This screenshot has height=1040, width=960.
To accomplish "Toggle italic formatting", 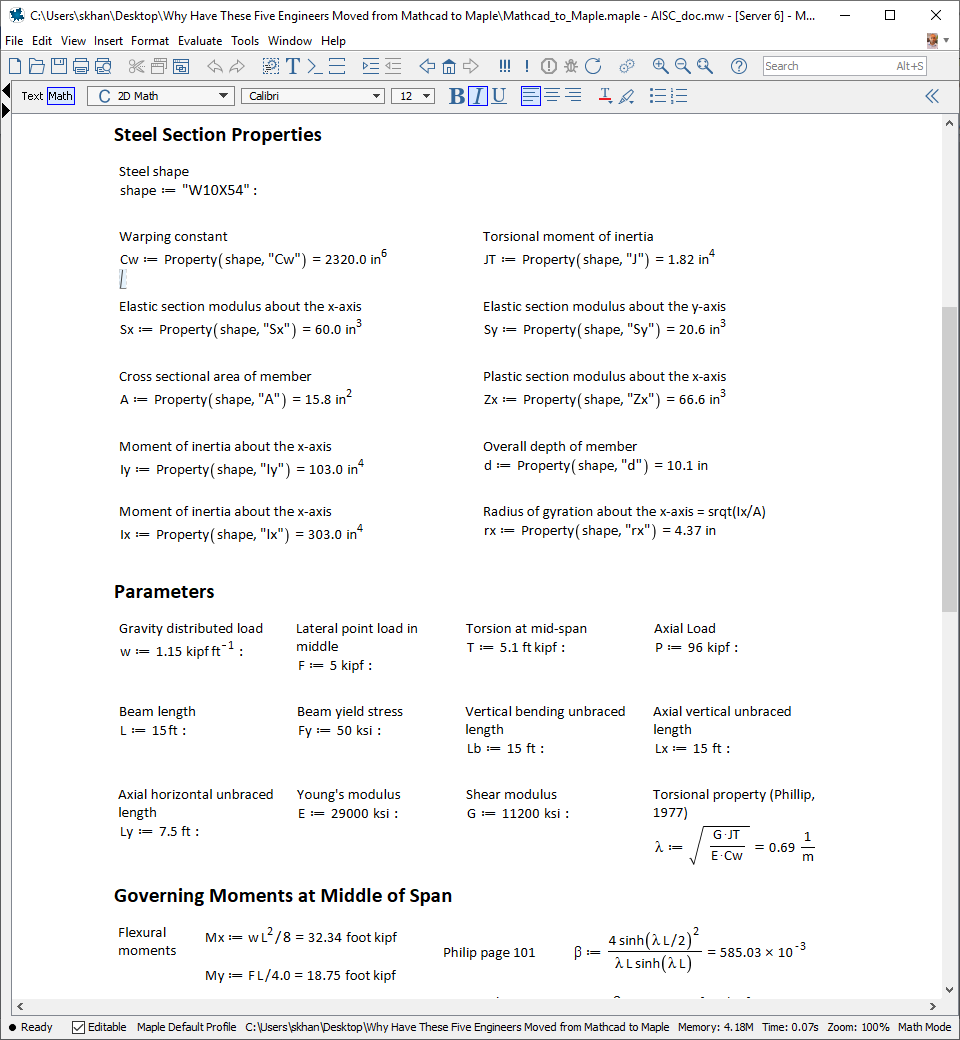I will 478,96.
